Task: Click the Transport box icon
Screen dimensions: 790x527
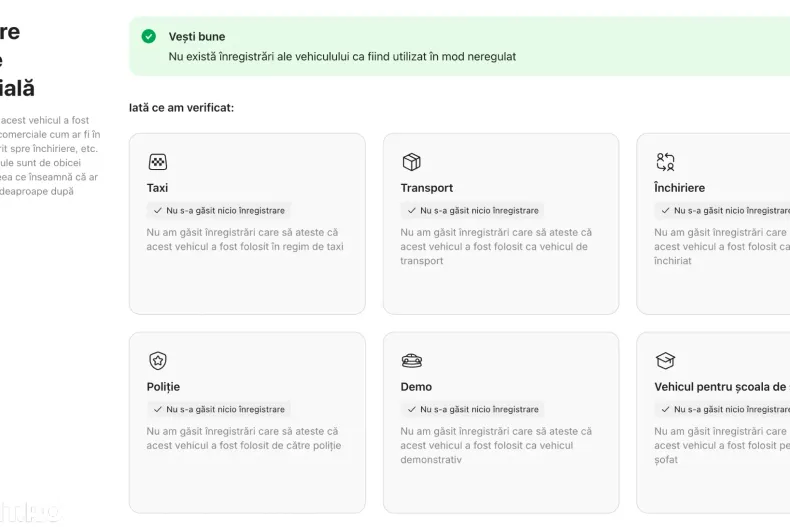Action: (x=411, y=162)
